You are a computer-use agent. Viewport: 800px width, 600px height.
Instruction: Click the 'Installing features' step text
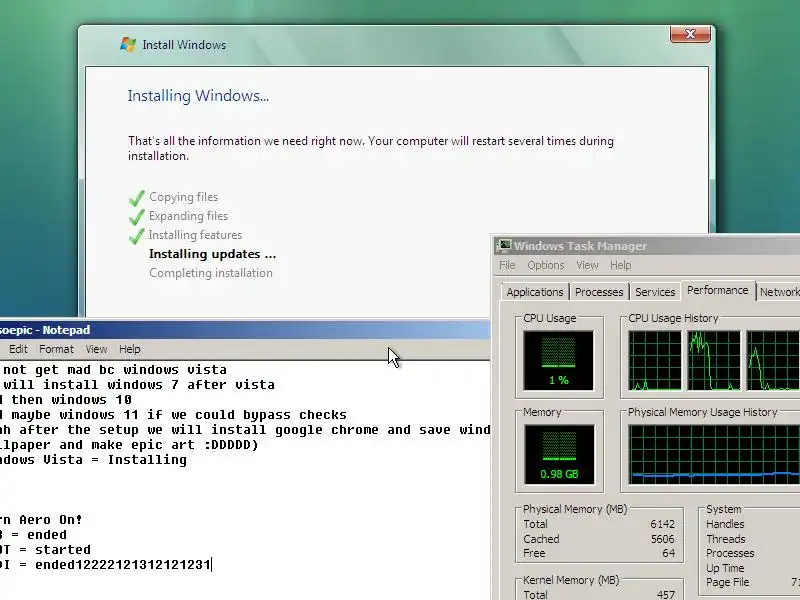(195, 235)
